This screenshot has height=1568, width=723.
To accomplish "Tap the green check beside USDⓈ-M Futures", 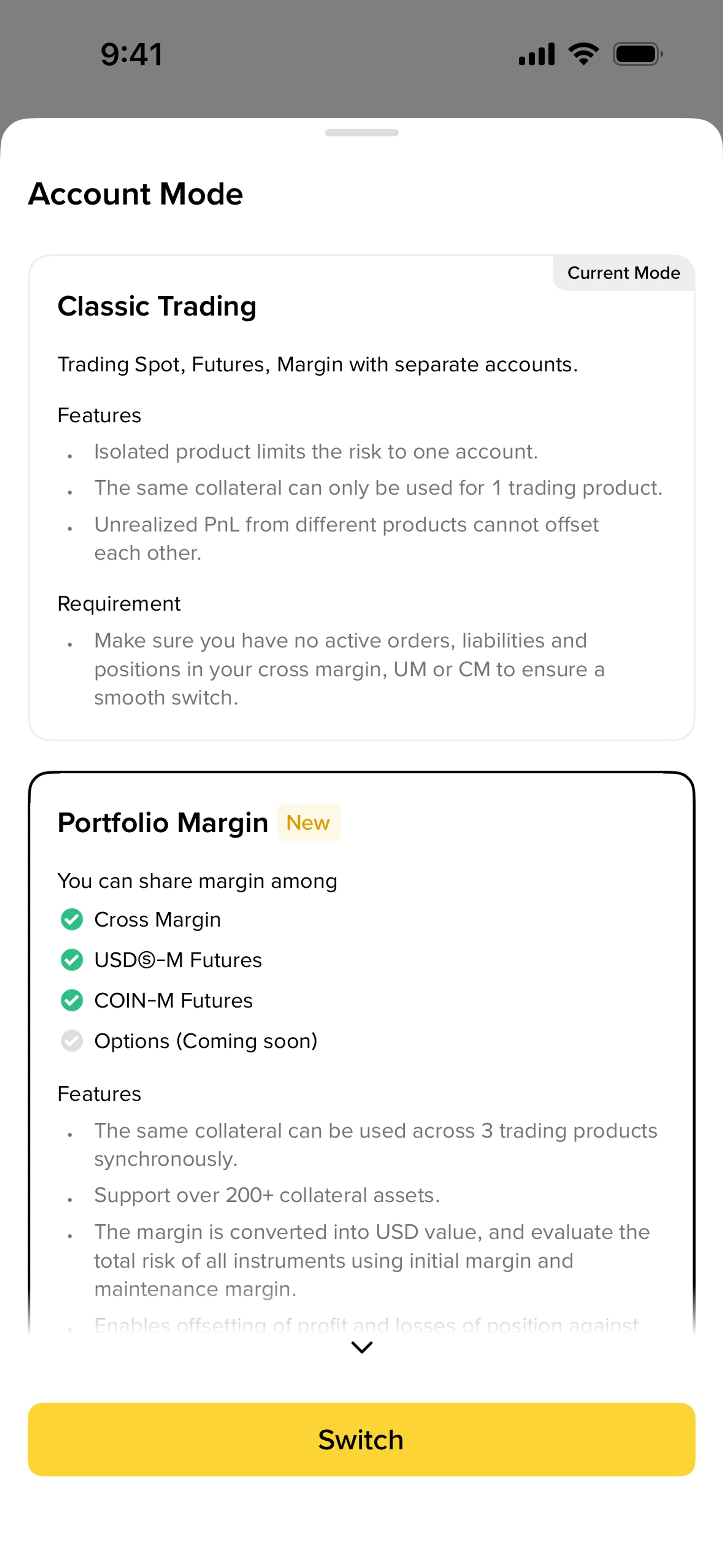I will [72, 960].
